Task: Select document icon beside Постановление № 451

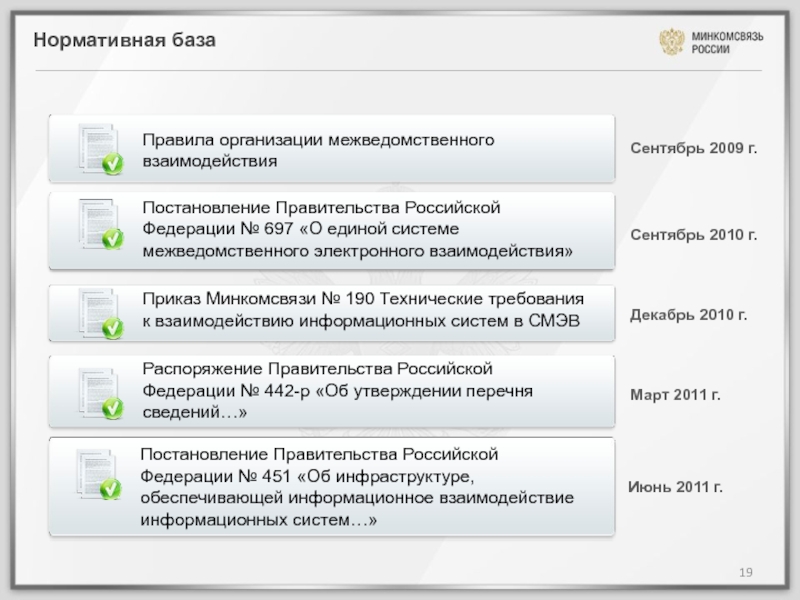Action: tap(97, 474)
